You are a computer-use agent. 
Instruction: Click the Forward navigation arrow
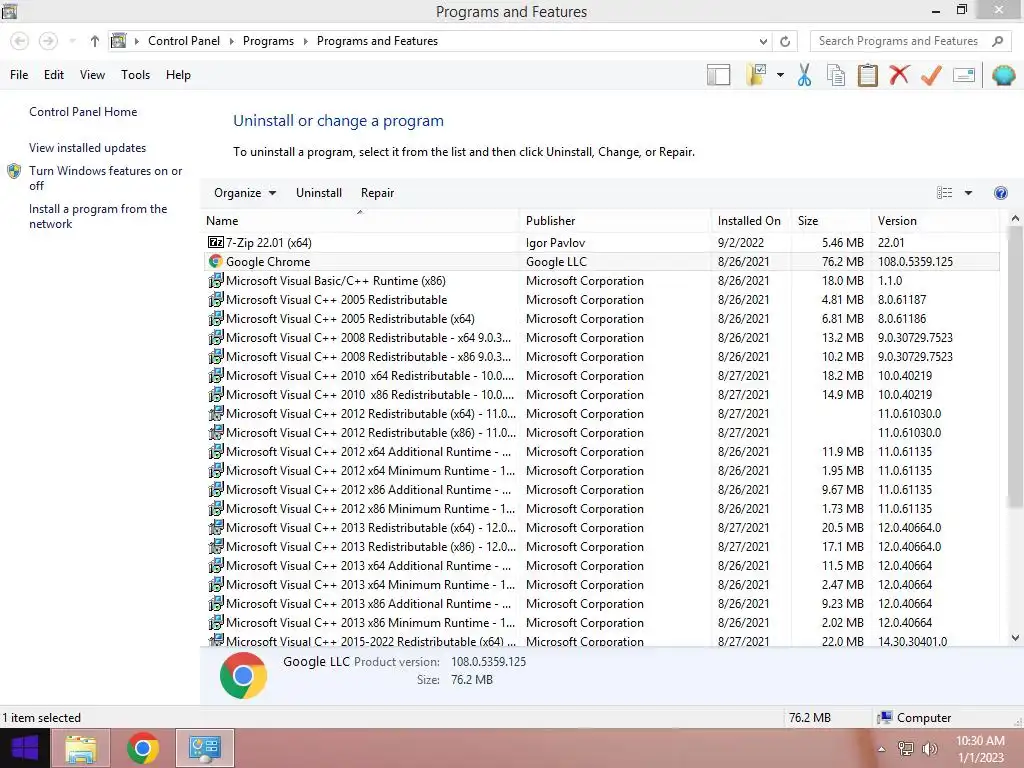click(48, 41)
